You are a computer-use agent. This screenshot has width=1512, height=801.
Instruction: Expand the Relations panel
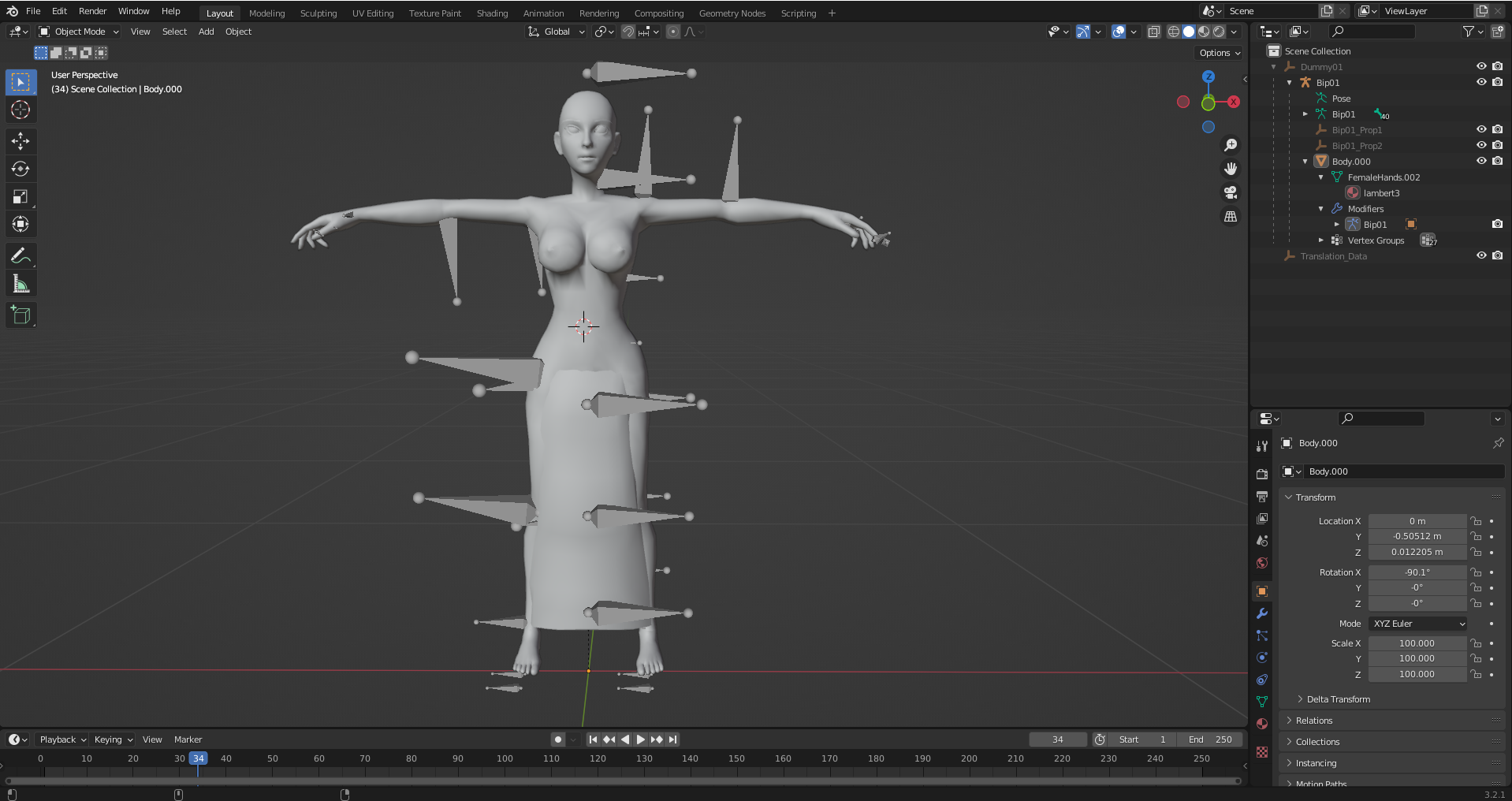(x=1313, y=721)
